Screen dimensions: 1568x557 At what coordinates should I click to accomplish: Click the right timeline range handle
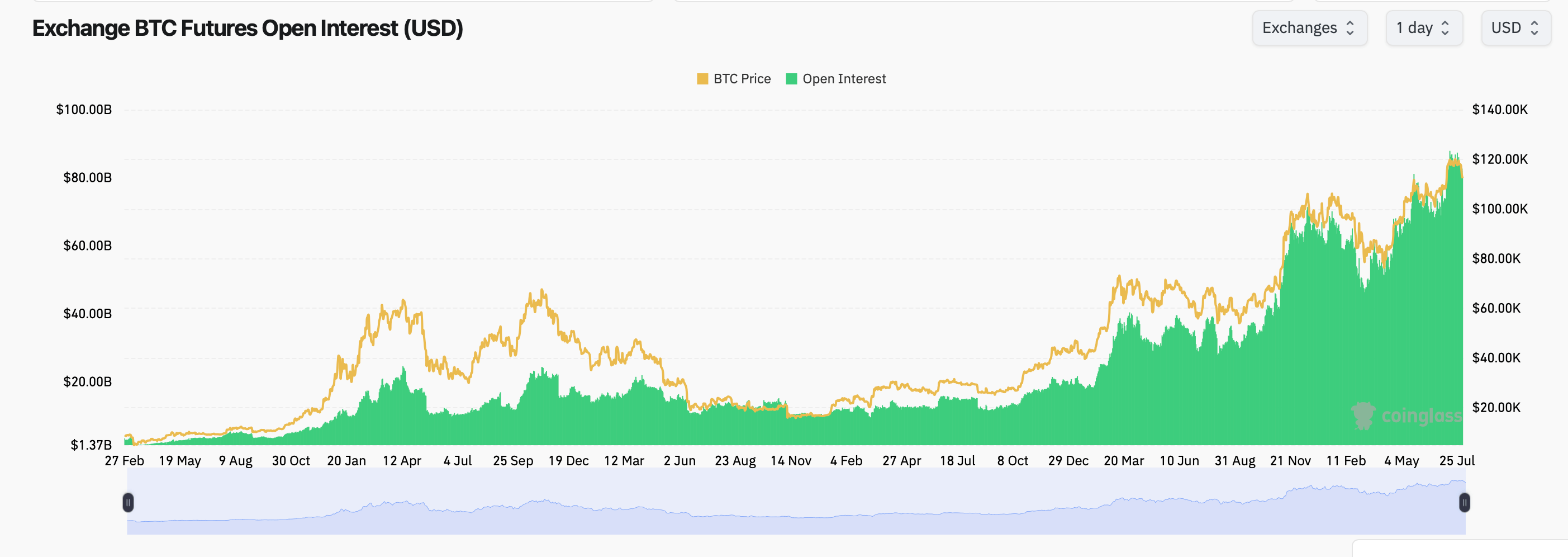1464,503
